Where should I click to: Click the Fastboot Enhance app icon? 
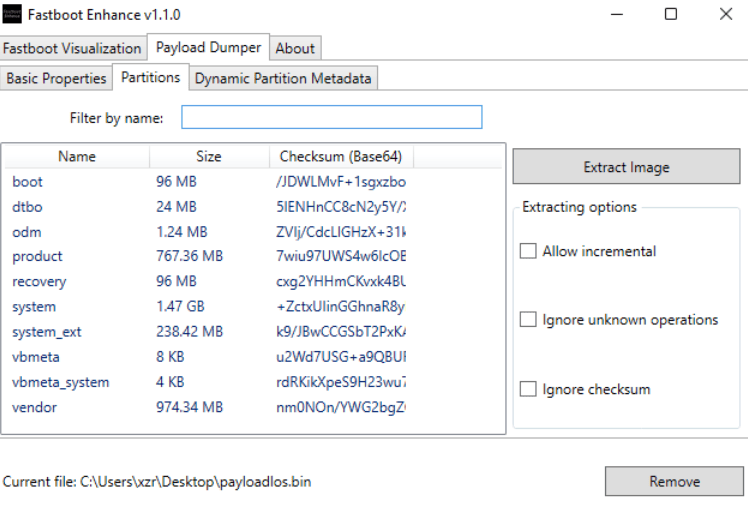click(12, 14)
